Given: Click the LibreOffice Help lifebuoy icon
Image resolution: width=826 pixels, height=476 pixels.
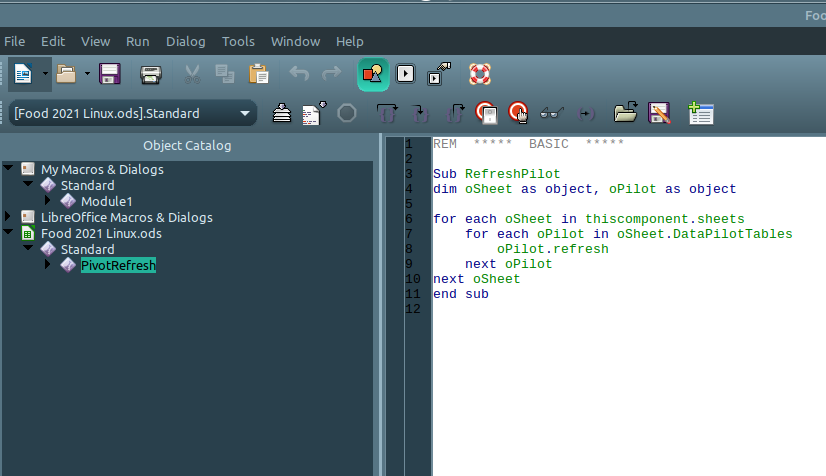Looking at the screenshot, I should (x=480, y=73).
